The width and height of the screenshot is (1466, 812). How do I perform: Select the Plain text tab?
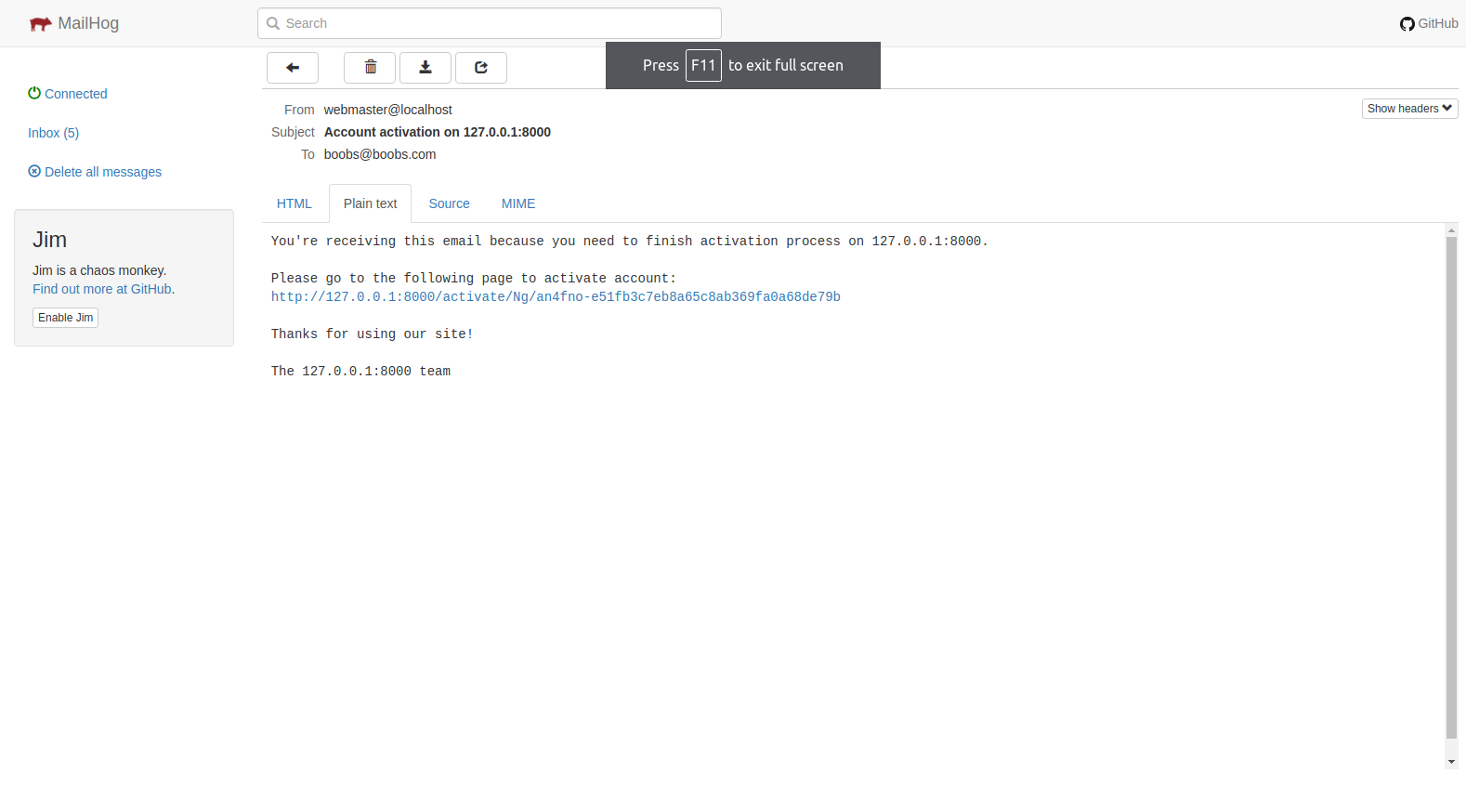tap(370, 203)
